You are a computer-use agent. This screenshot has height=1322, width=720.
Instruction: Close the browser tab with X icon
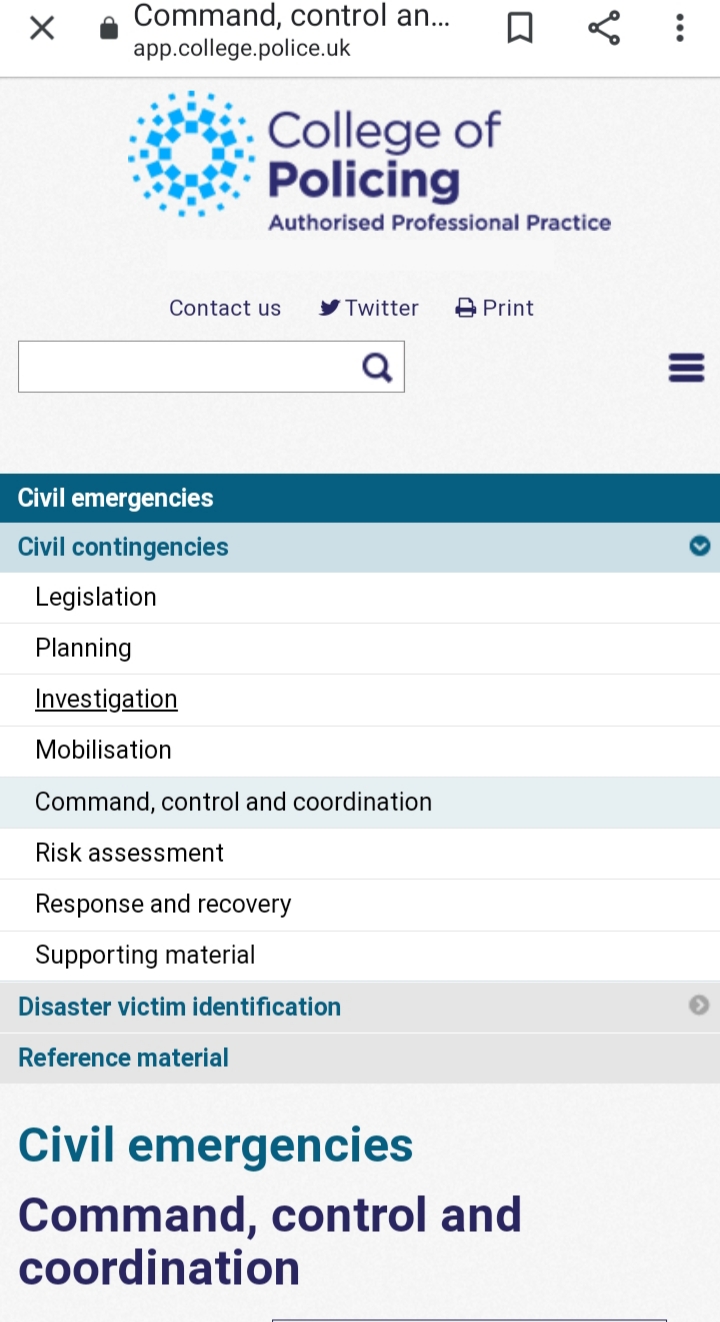pyautogui.click(x=42, y=28)
